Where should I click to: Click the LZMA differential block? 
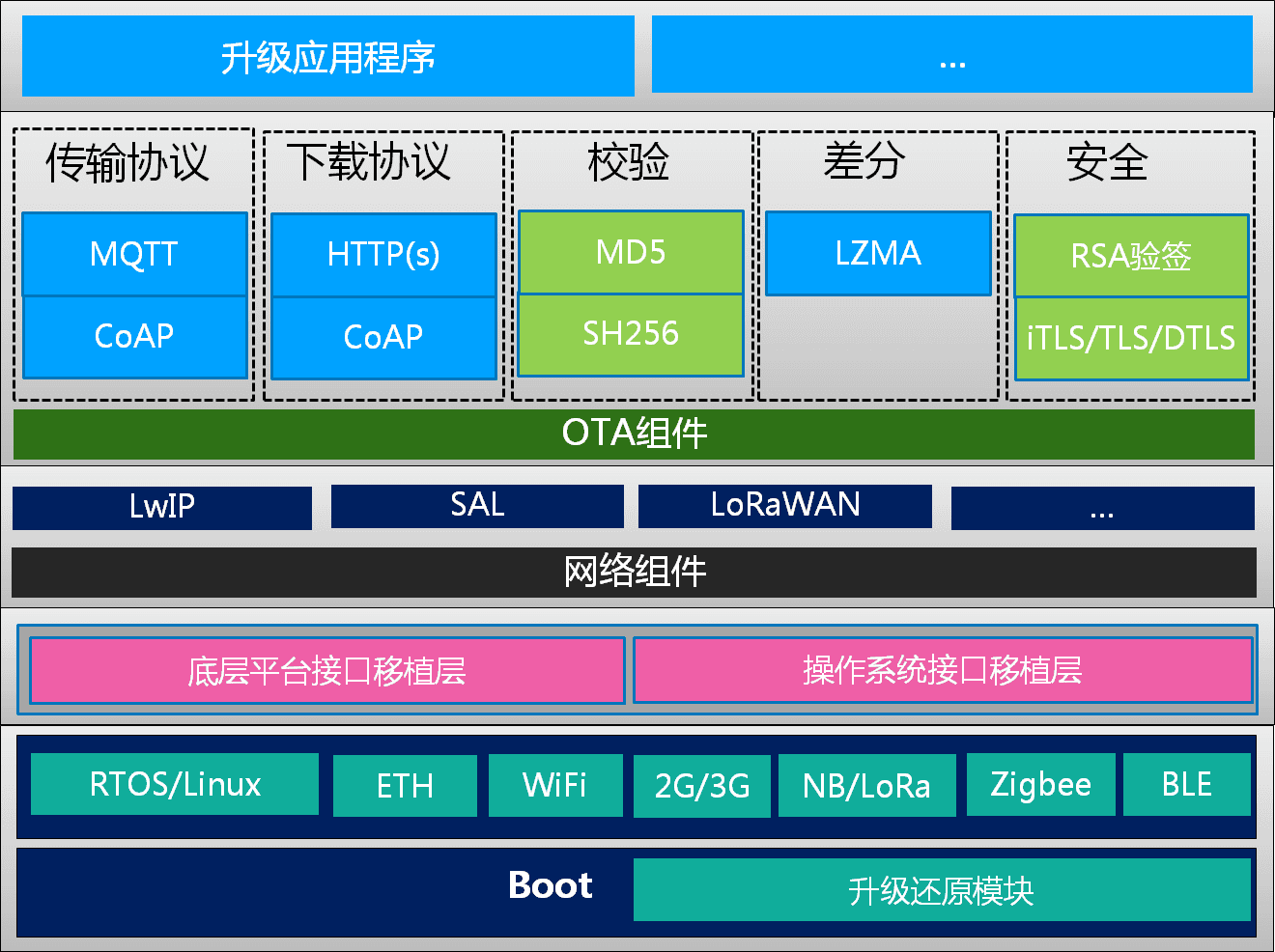(x=878, y=254)
